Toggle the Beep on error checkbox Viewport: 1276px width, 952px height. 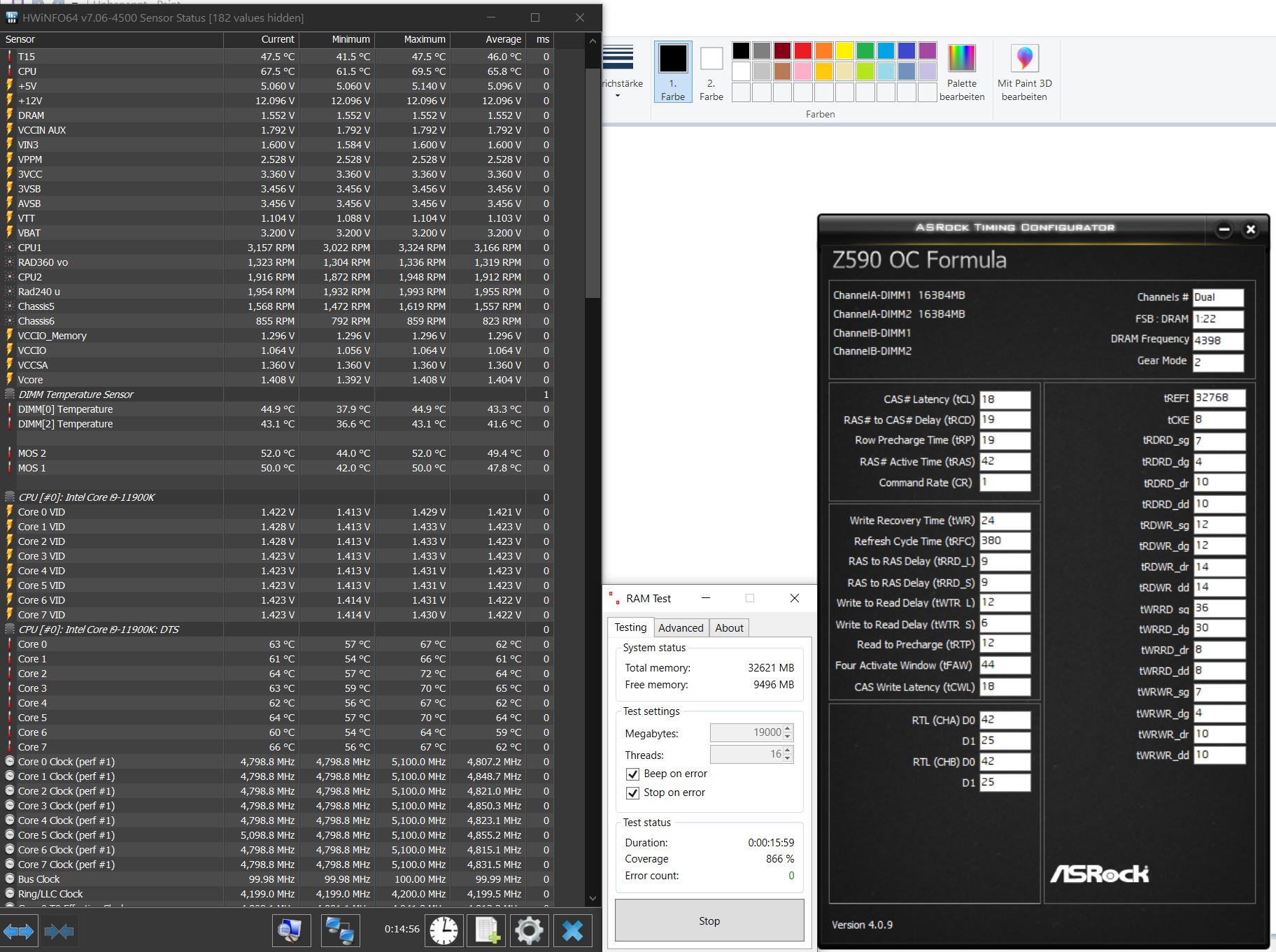(x=632, y=774)
